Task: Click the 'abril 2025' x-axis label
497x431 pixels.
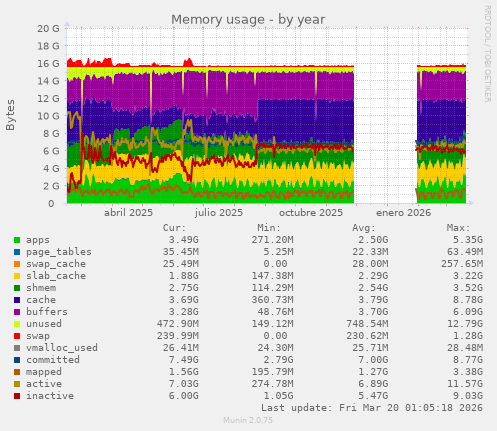Action: point(128,213)
